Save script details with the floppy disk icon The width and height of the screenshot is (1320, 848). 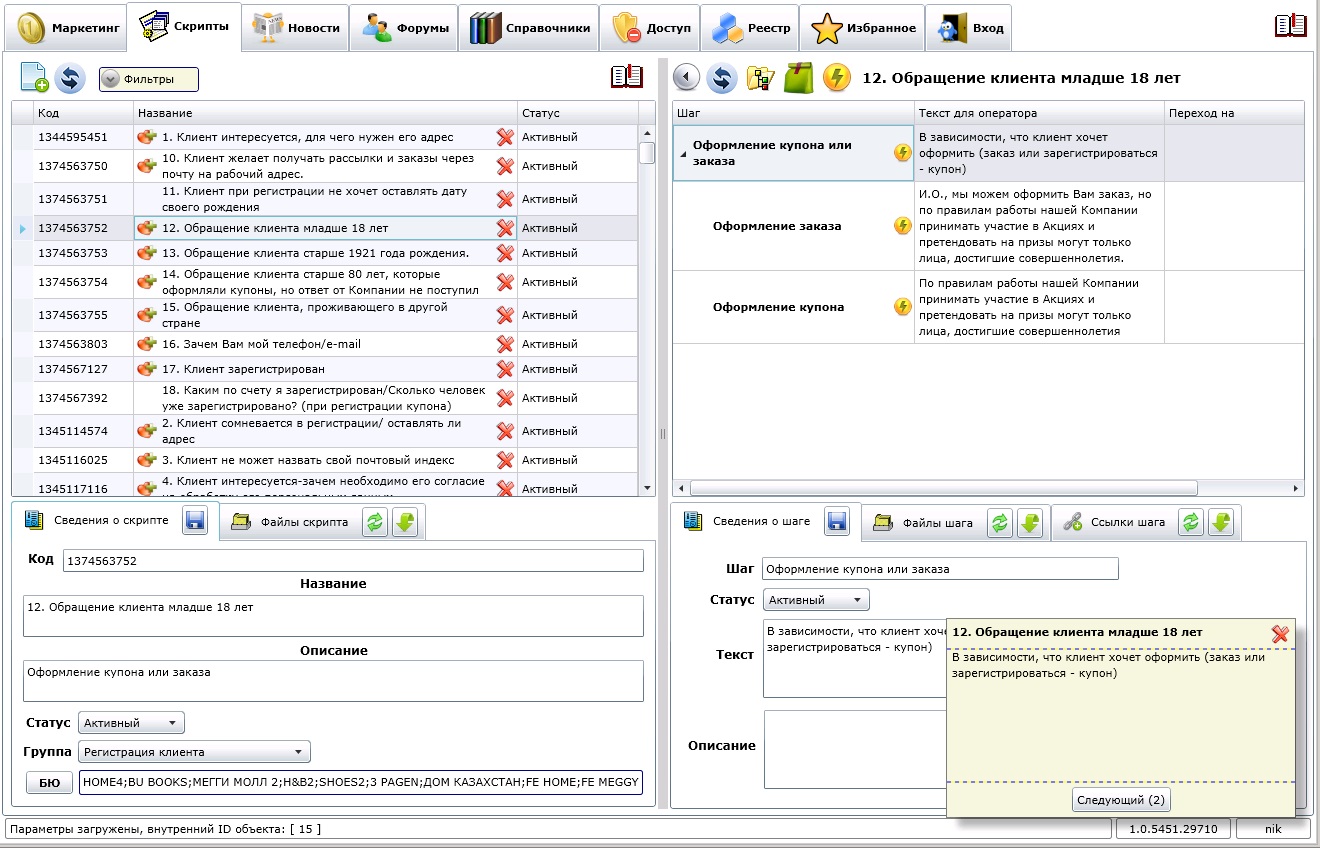[x=195, y=521]
